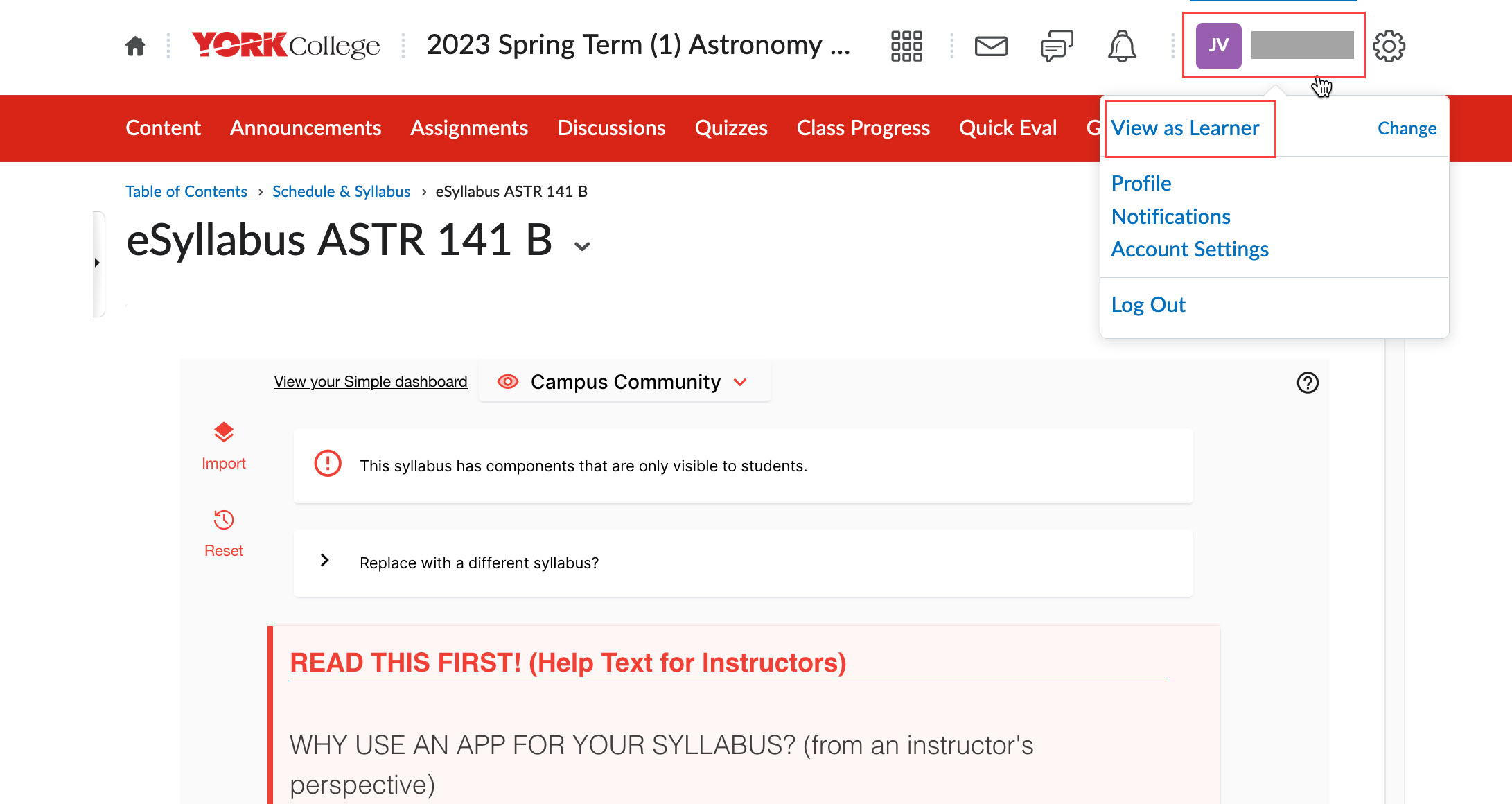The width and height of the screenshot is (1512, 804).
Task: Open the subscription alerts chat icon
Action: coord(1057,46)
